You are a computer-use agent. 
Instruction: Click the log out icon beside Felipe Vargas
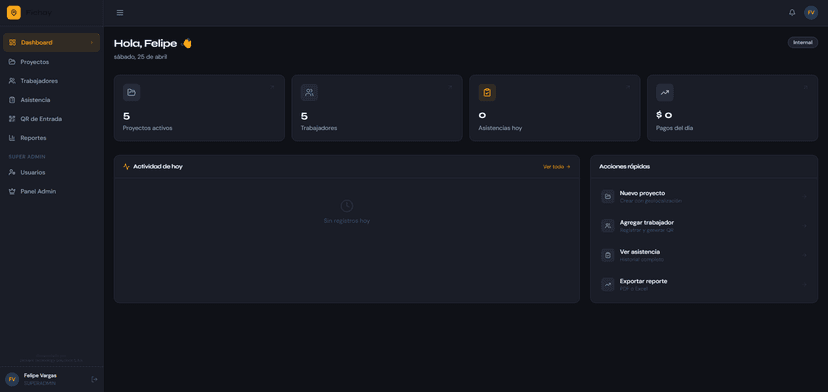[95, 379]
